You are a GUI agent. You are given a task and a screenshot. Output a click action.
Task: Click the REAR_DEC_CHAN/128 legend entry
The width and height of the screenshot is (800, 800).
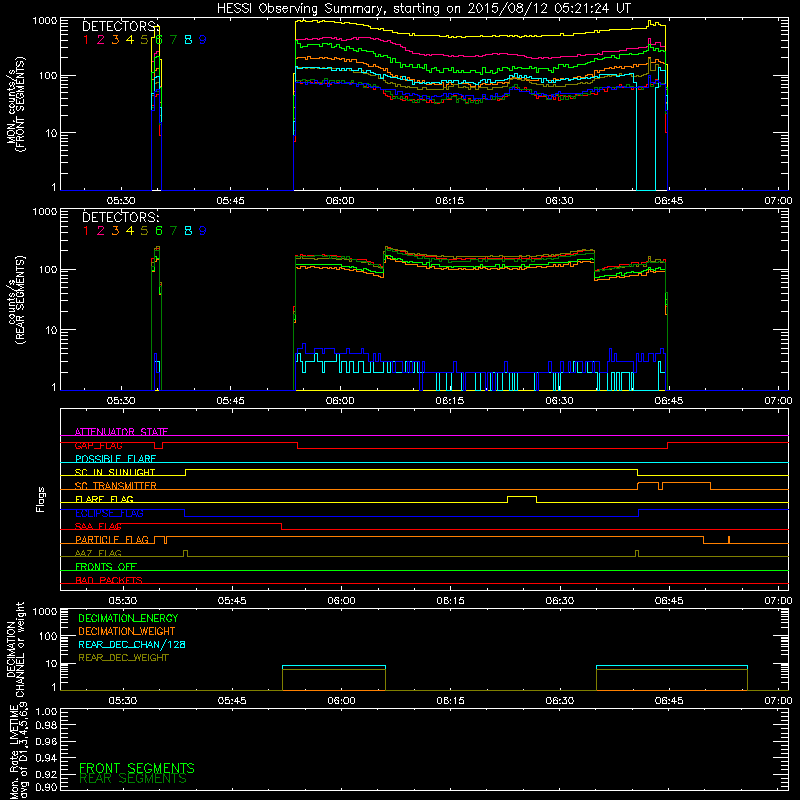132,645
